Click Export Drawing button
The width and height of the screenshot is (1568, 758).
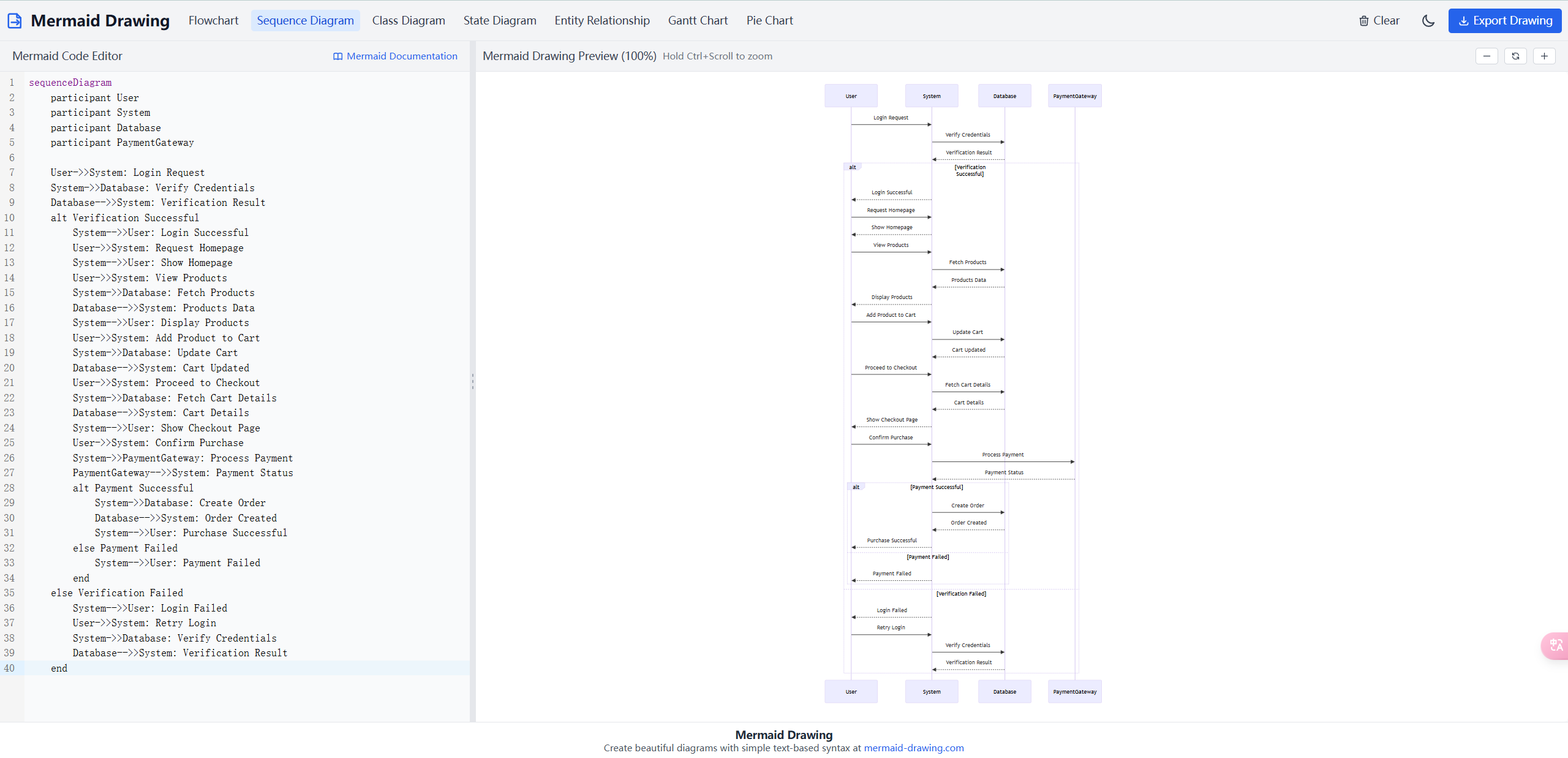(x=1505, y=21)
